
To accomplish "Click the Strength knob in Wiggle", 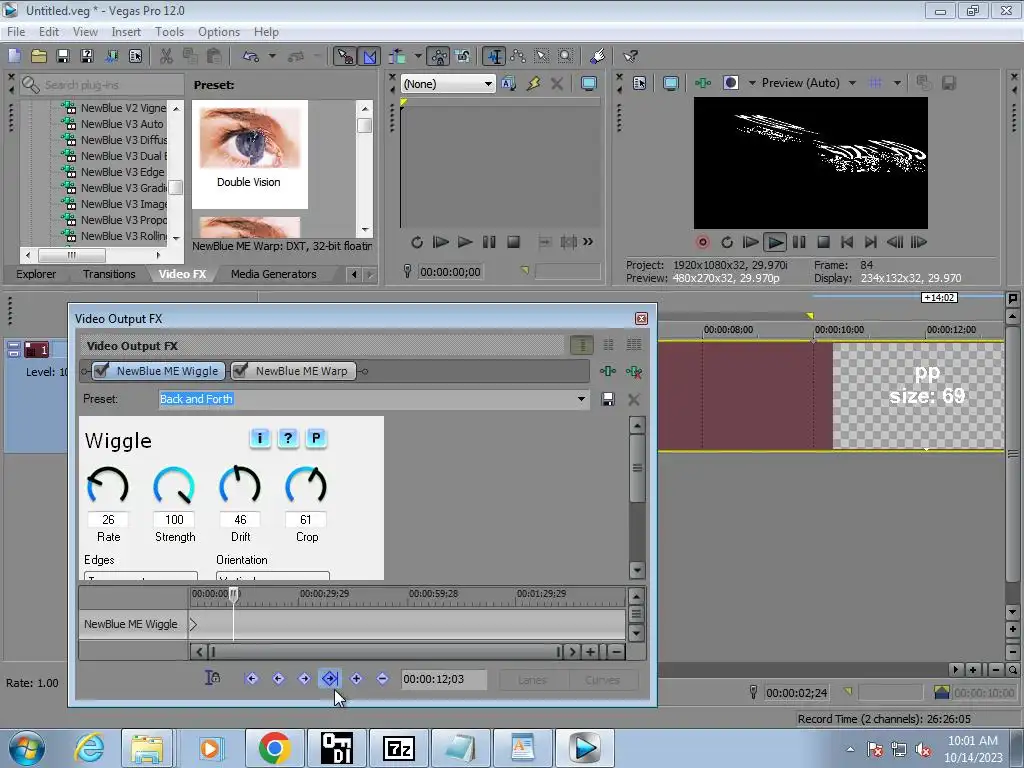I will tap(174, 486).
